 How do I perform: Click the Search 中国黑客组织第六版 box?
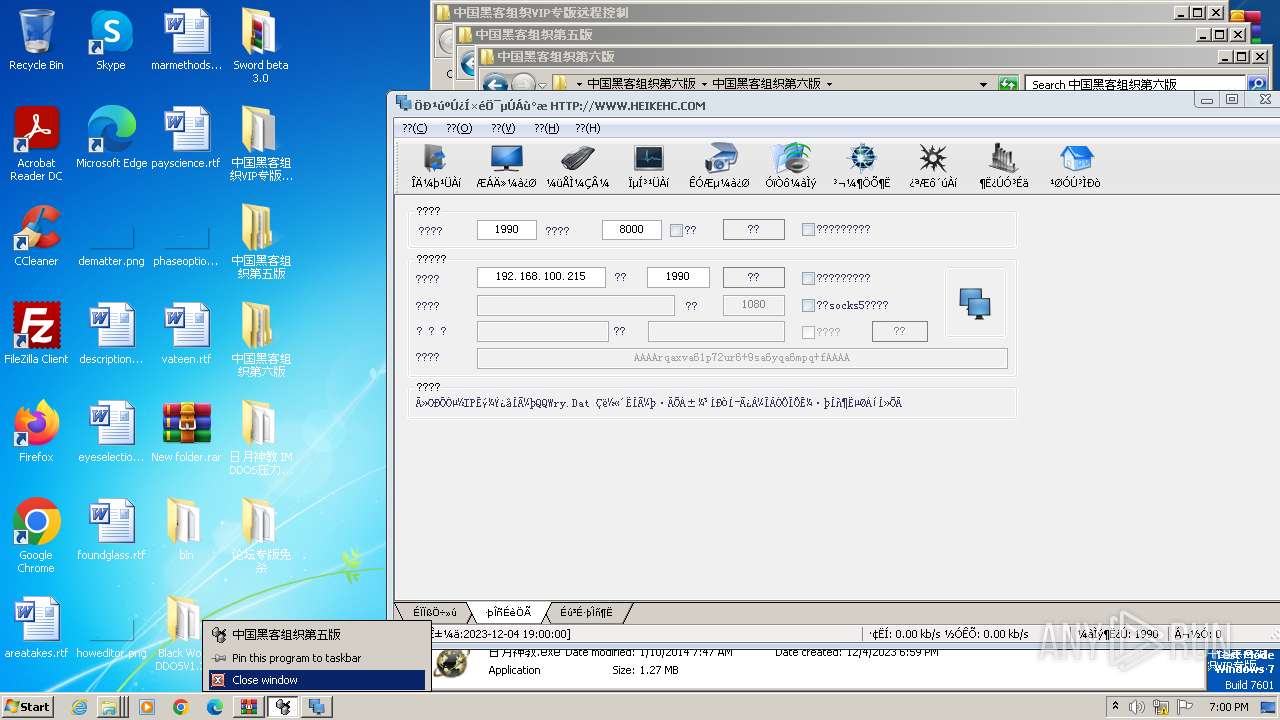pyautogui.click(x=1136, y=84)
